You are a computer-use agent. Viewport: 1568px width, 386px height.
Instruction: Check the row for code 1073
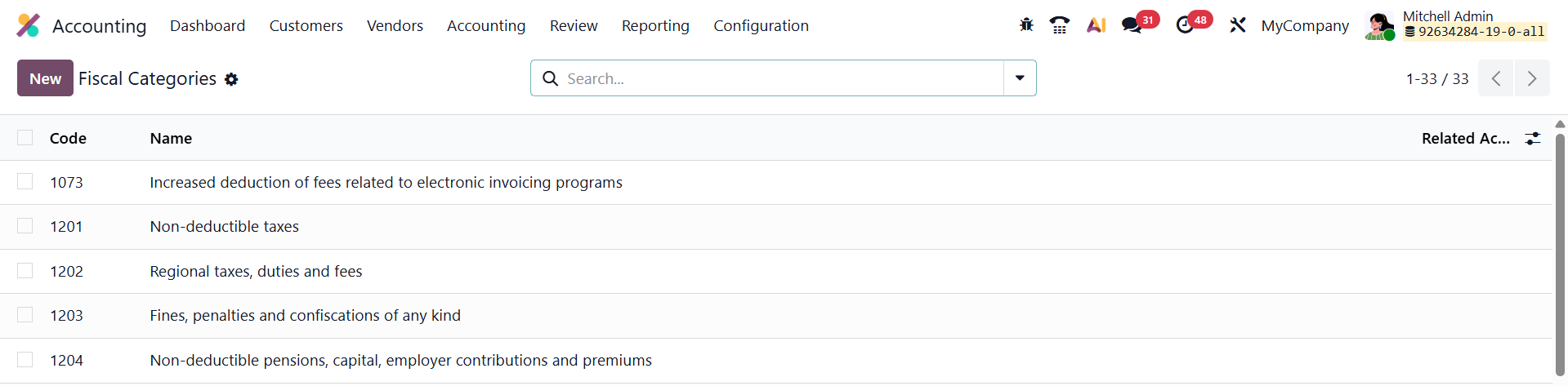(x=25, y=182)
